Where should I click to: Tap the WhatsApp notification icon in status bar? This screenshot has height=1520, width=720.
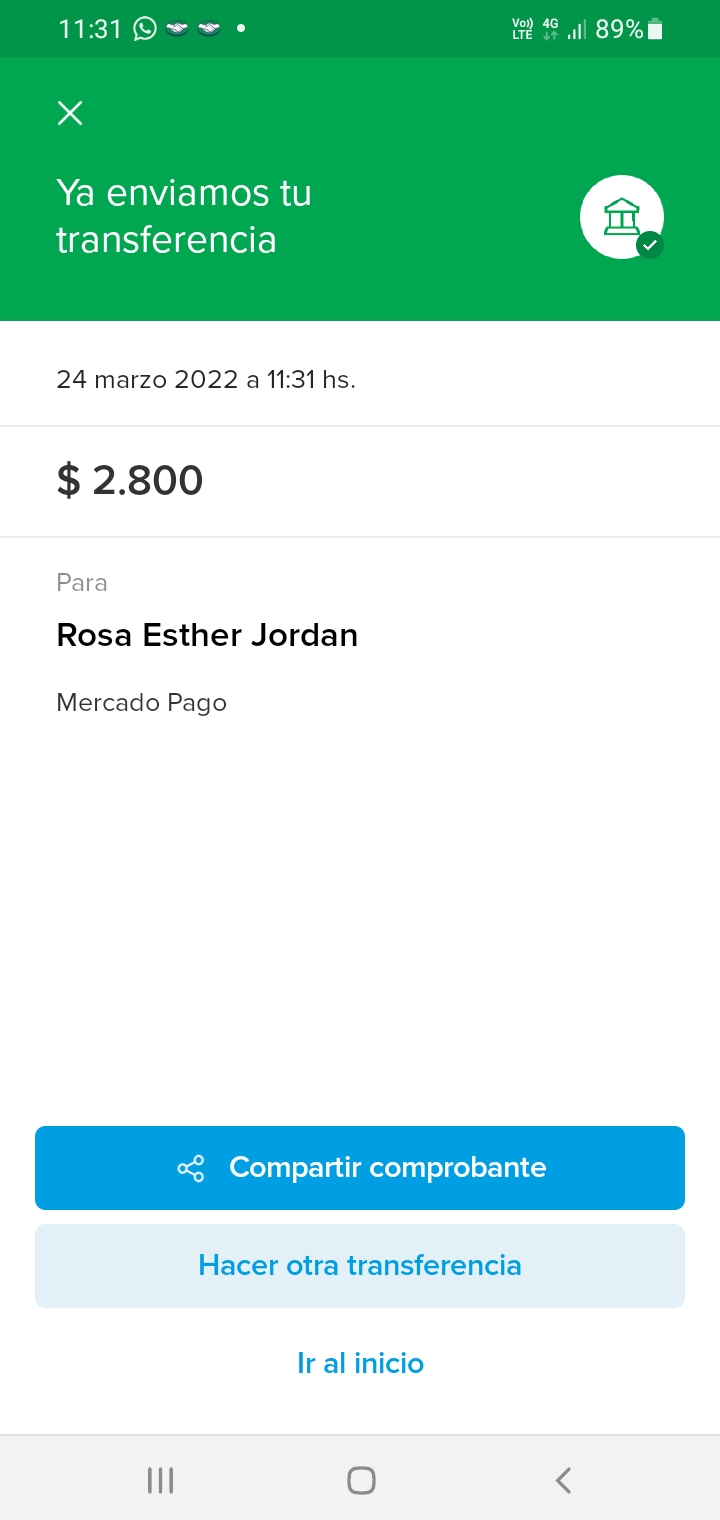146,29
